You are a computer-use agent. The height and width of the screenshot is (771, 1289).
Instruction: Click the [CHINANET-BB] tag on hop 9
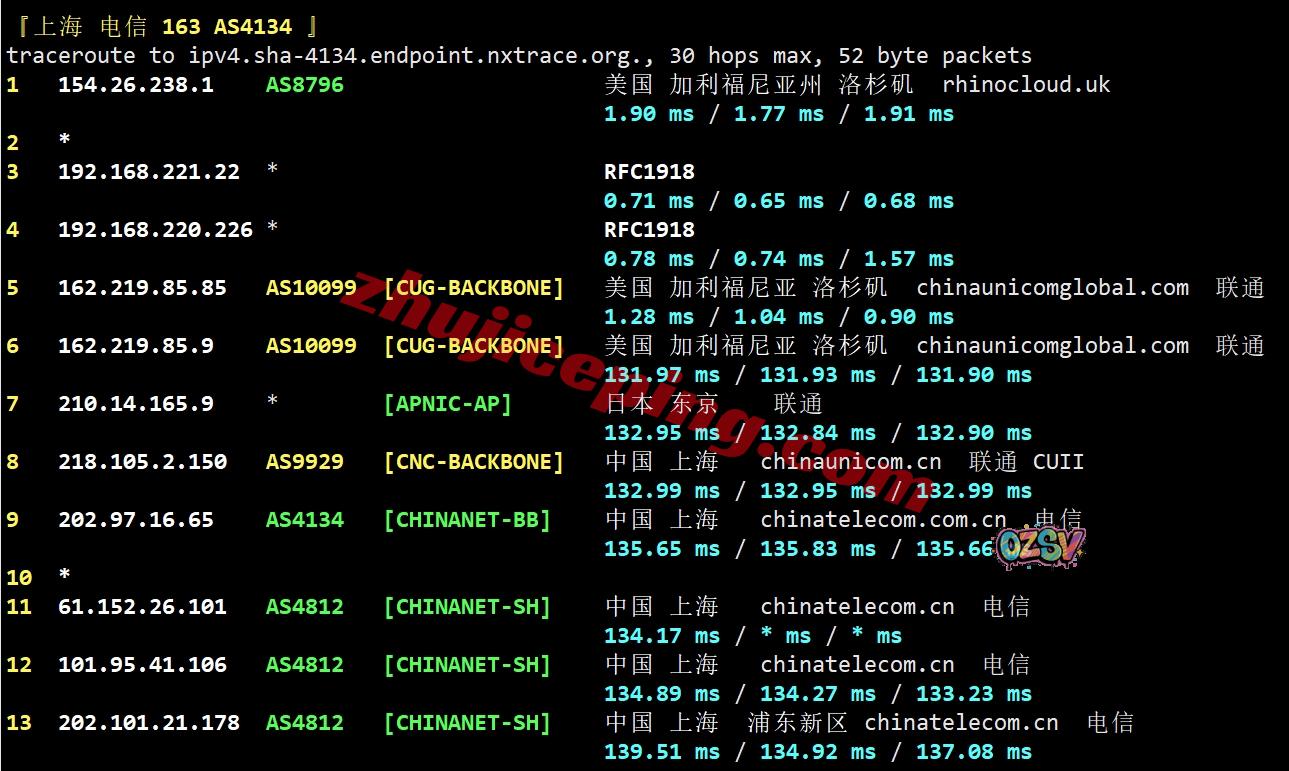(467, 520)
